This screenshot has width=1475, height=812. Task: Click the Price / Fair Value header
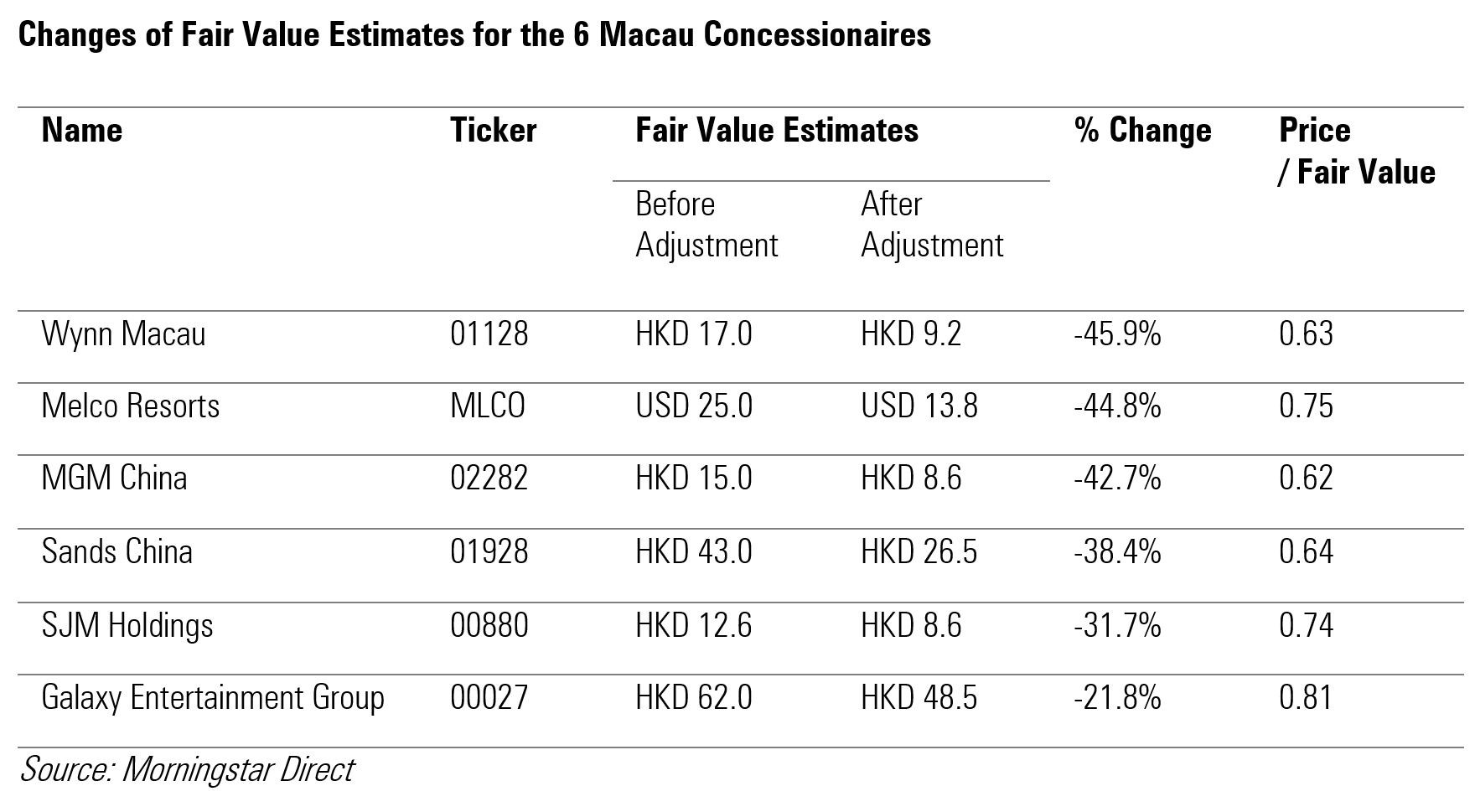1356,152
